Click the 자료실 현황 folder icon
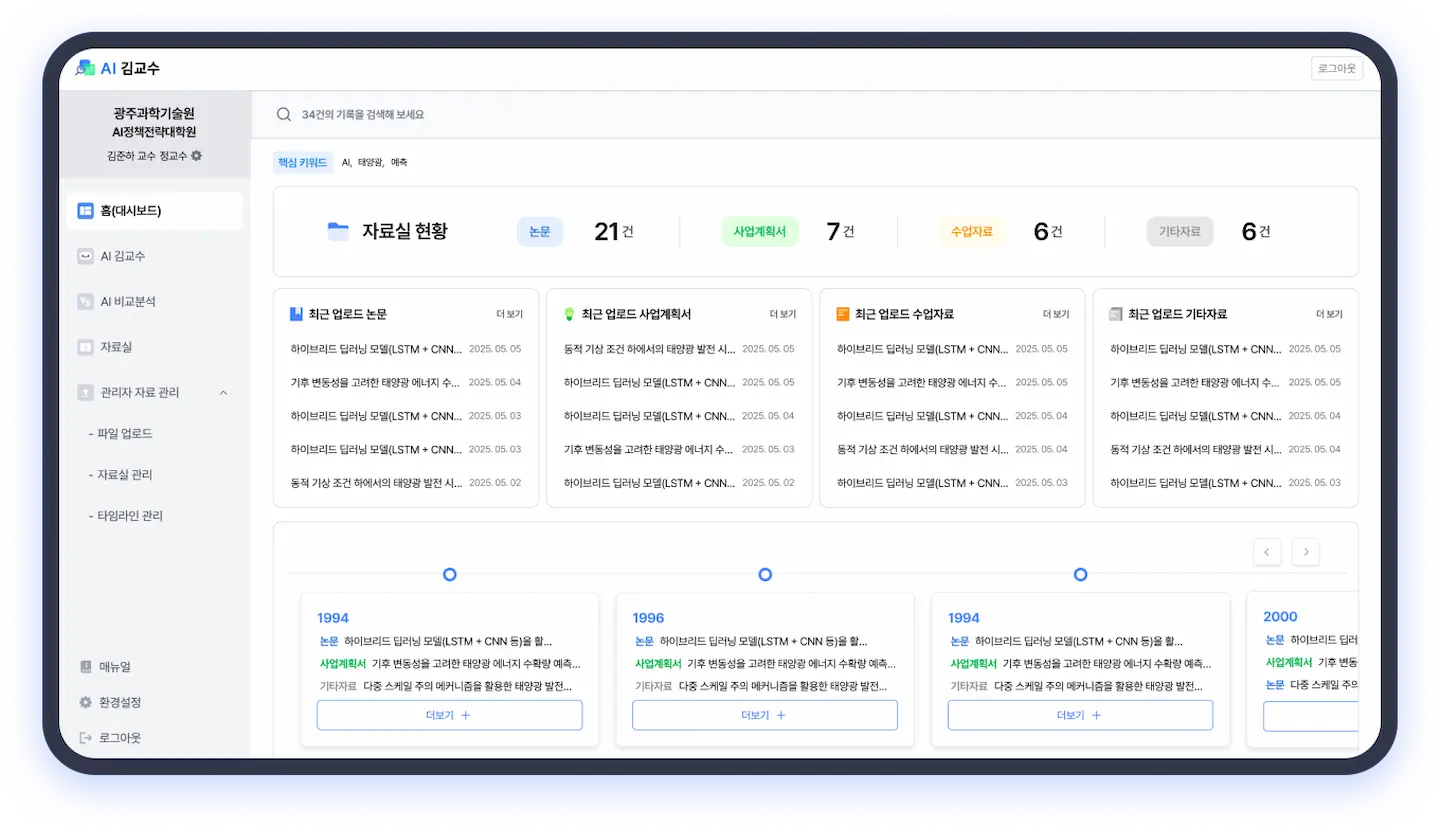1440x828 pixels. coord(338,231)
